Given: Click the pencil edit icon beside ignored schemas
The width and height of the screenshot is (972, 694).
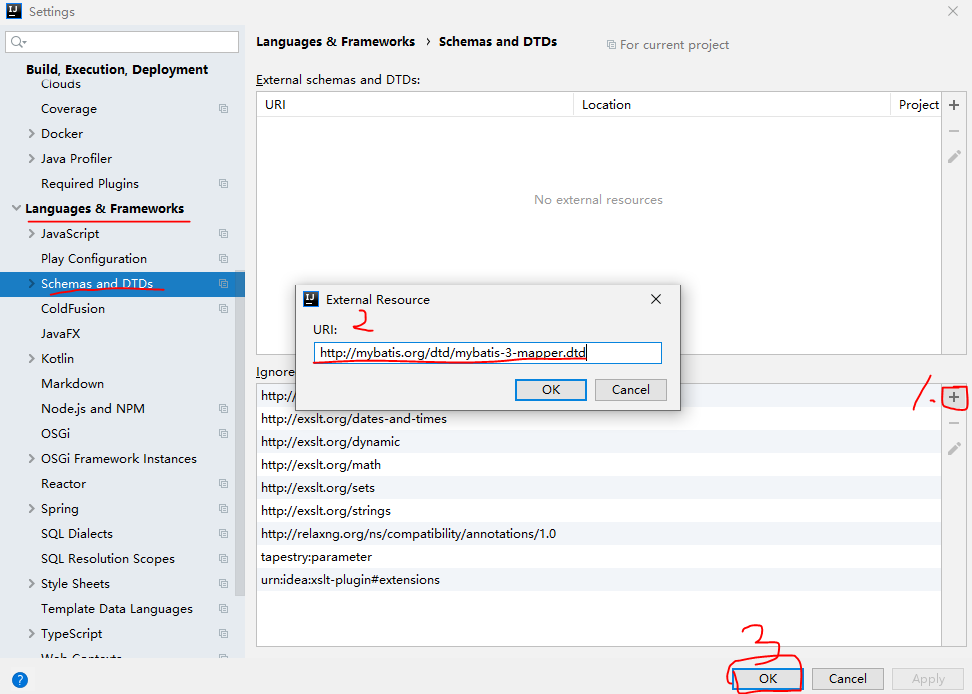Looking at the screenshot, I should [x=954, y=448].
